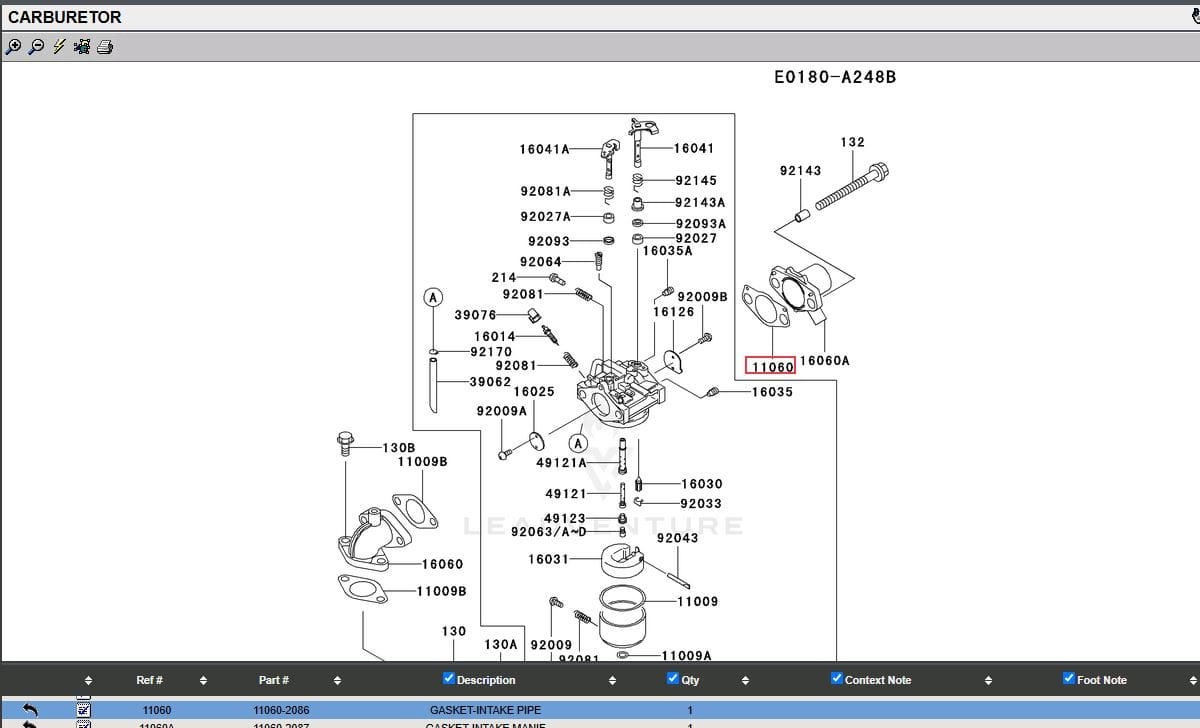Image resolution: width=1200 pixels, height=728 pixels.
Task: Click the zoom in magnifier icon
Action: (13, 47)
